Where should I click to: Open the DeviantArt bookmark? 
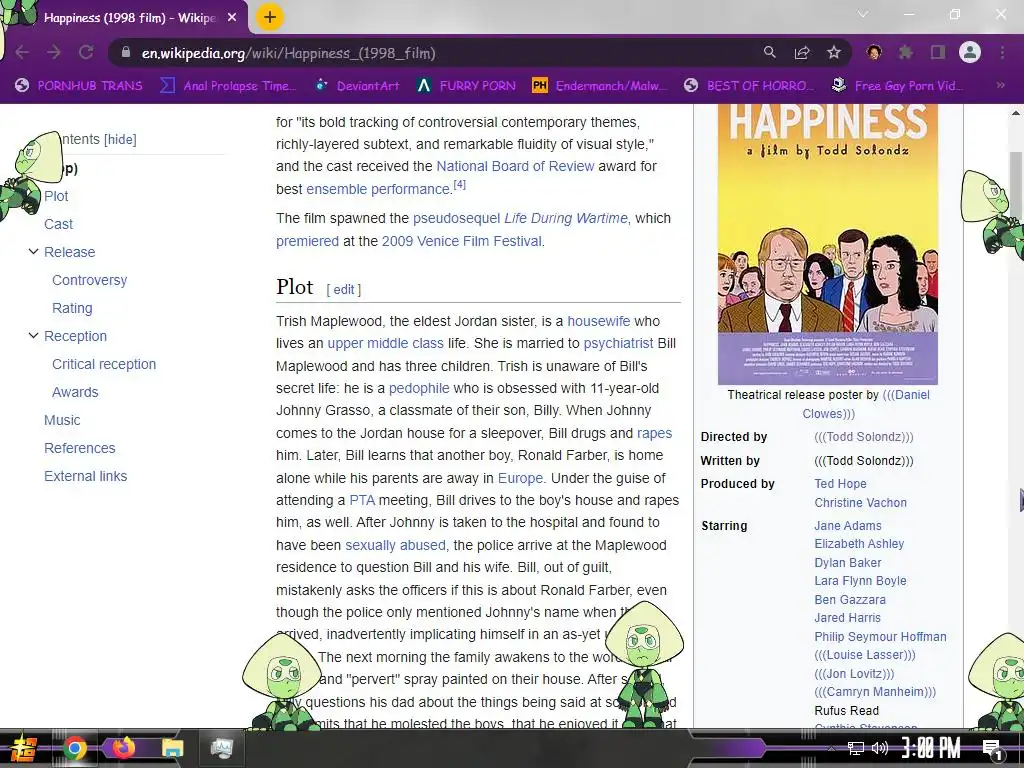click(358, 86)
